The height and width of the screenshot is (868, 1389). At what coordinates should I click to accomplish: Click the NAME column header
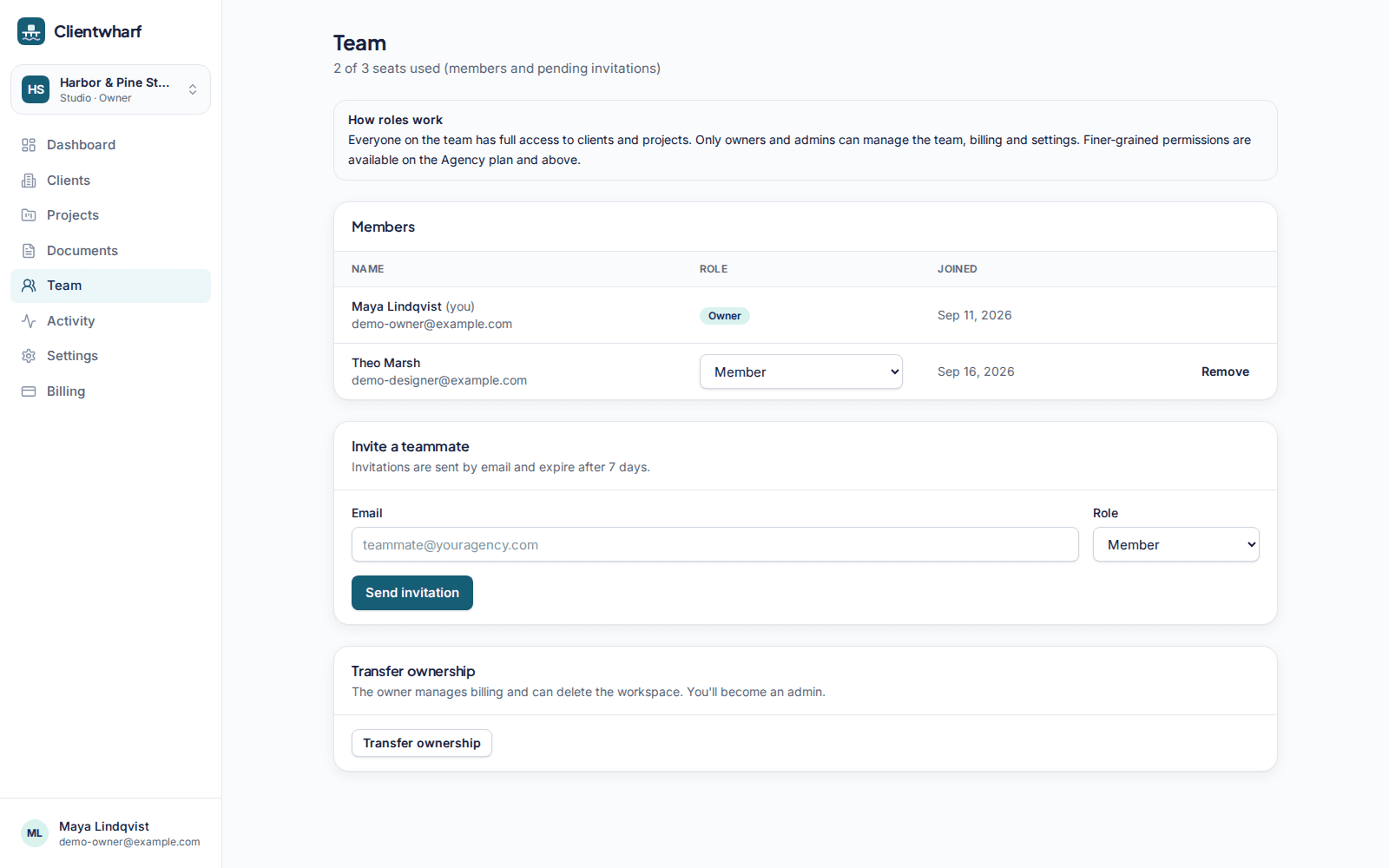[368, 269]
